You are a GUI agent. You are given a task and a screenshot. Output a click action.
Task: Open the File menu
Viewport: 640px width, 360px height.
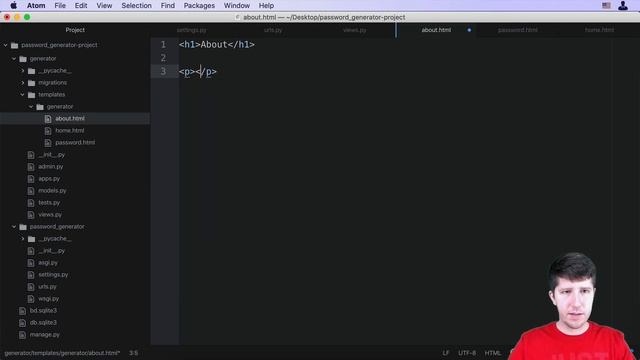pyautogui.click(x=60, y=6)
